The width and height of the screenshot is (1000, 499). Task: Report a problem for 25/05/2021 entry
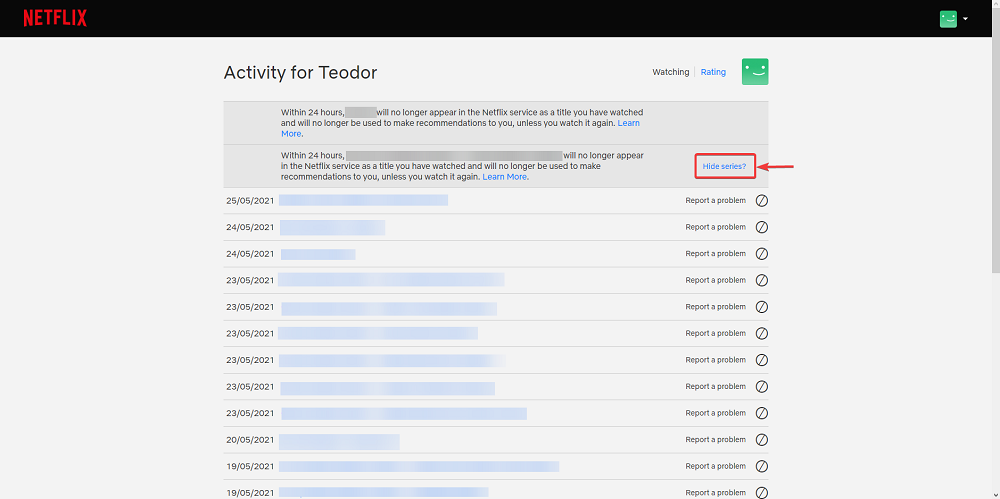(715, 201)
